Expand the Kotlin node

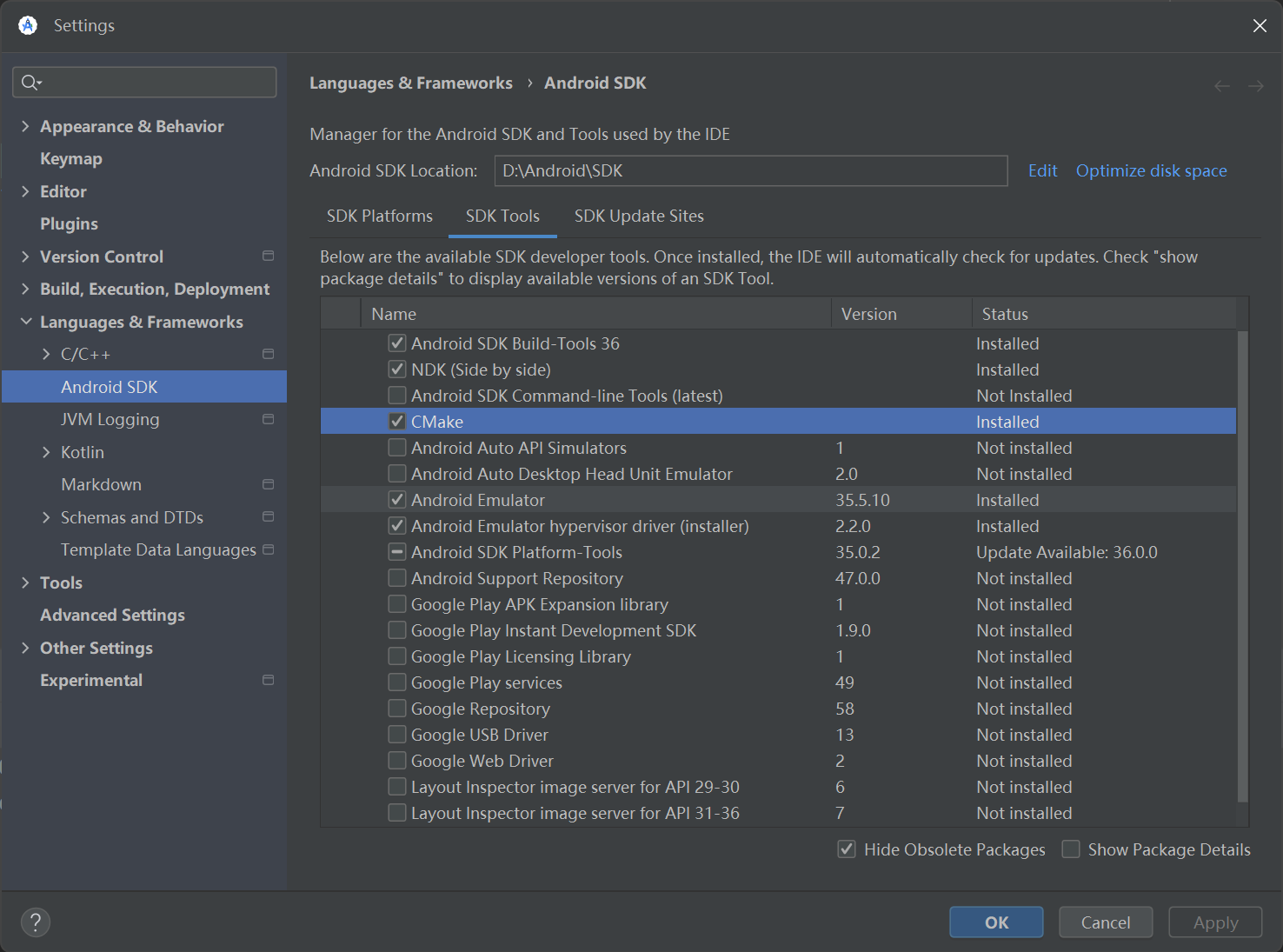pos(46,452)
